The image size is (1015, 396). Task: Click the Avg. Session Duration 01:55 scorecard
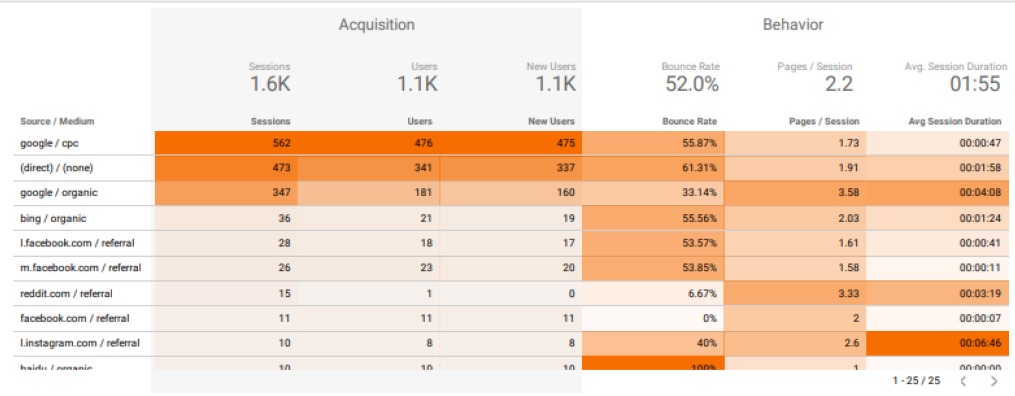[955, 77]
